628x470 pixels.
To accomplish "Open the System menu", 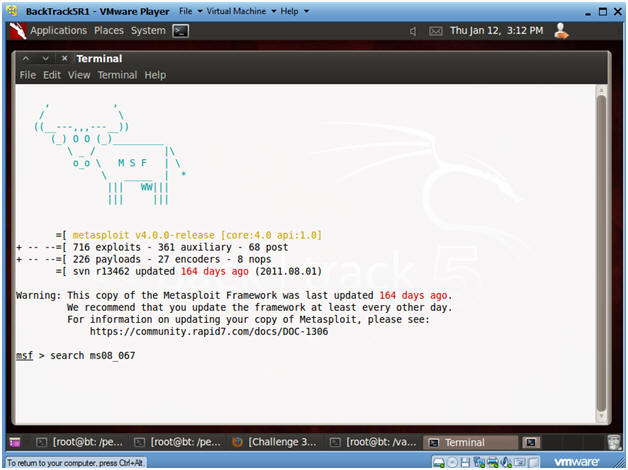I will point(148,30).
